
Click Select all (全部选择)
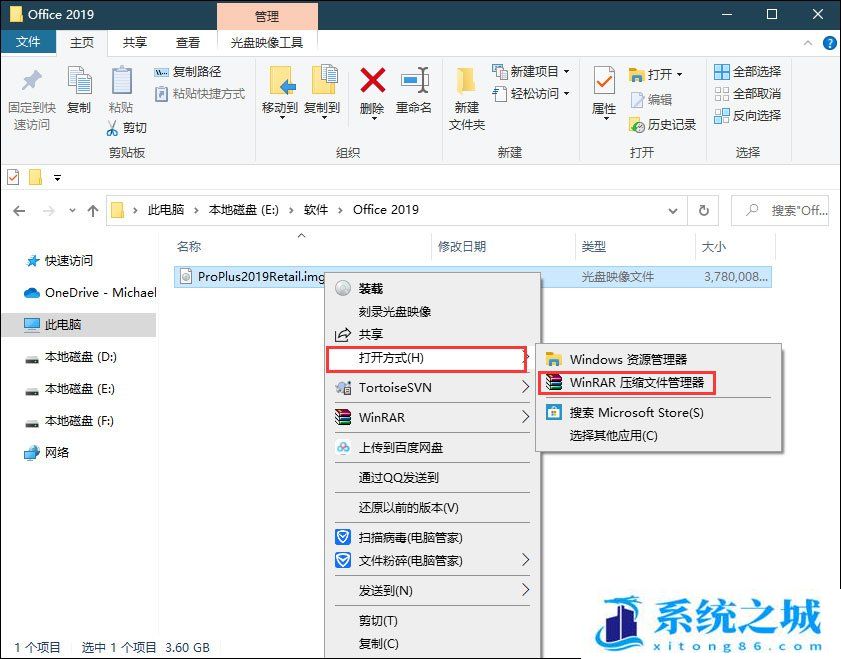point(747,71)
